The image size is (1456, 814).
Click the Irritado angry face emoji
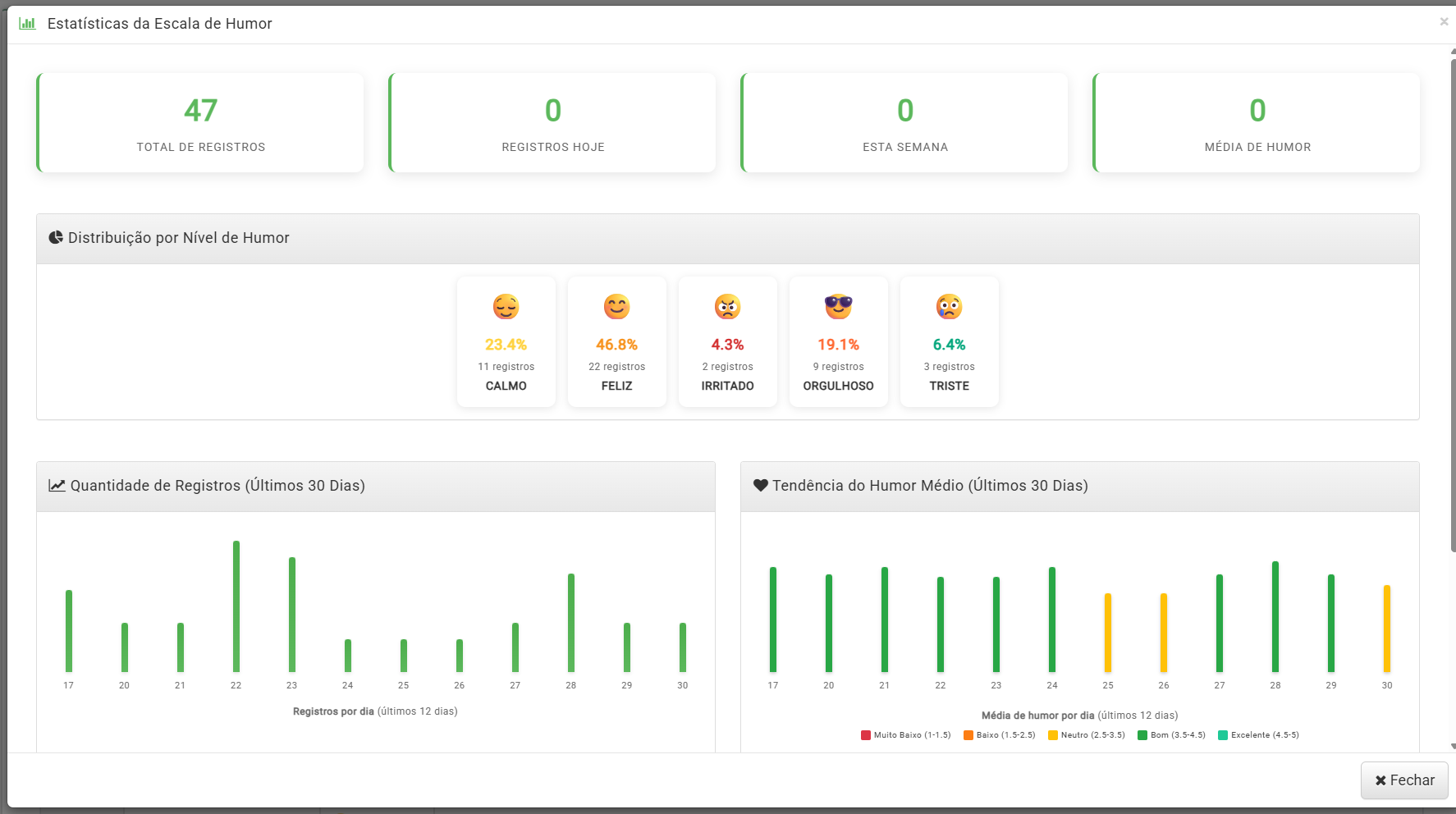coord(727,307)
